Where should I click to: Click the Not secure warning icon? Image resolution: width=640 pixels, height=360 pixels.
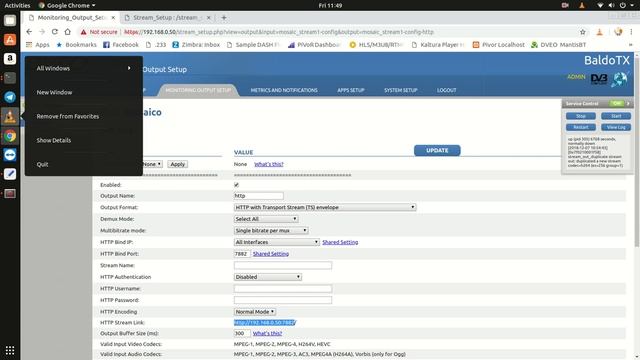coord(83,32)
